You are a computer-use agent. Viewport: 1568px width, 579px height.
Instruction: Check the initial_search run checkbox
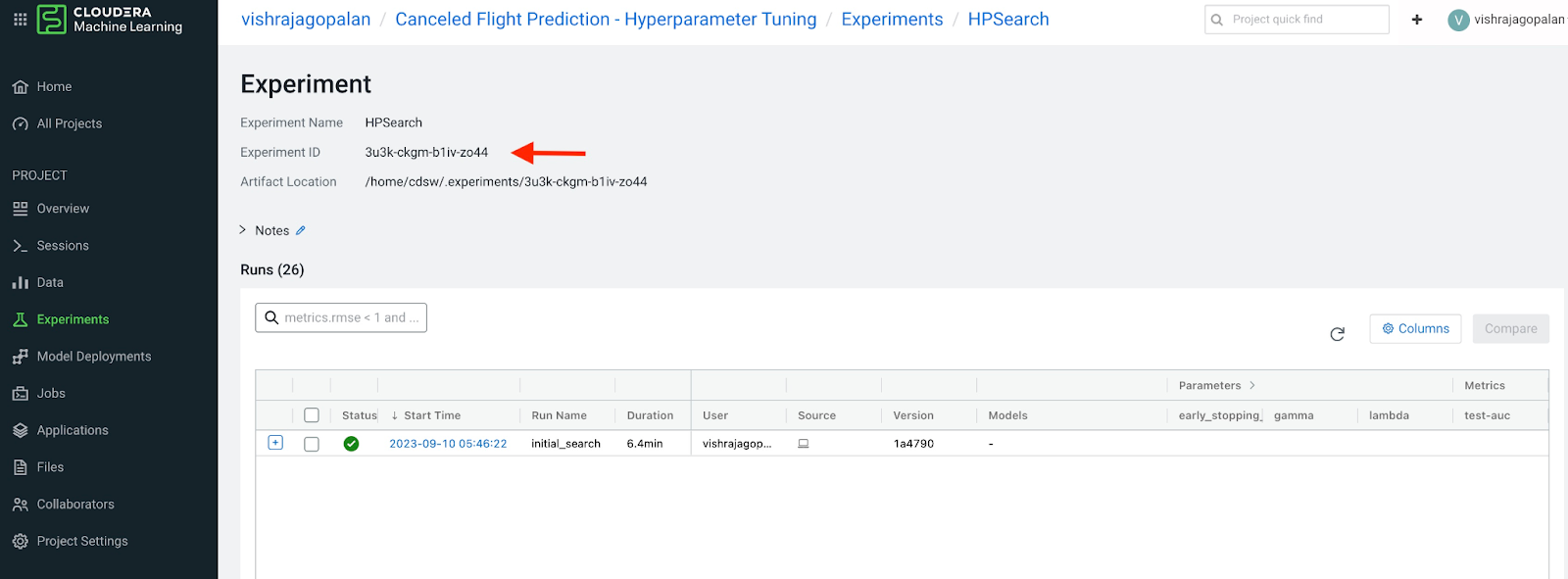(312, 444)
